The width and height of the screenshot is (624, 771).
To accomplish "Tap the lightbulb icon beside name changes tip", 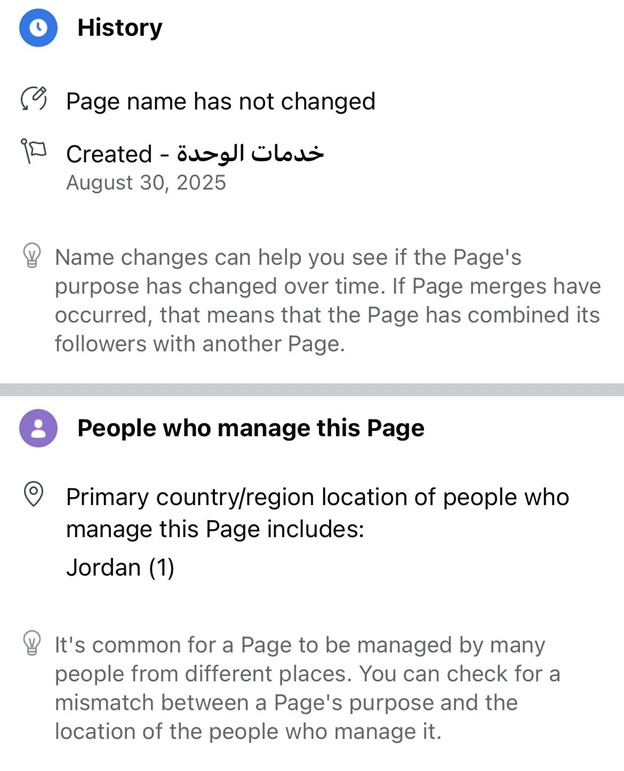I will 31,257.
